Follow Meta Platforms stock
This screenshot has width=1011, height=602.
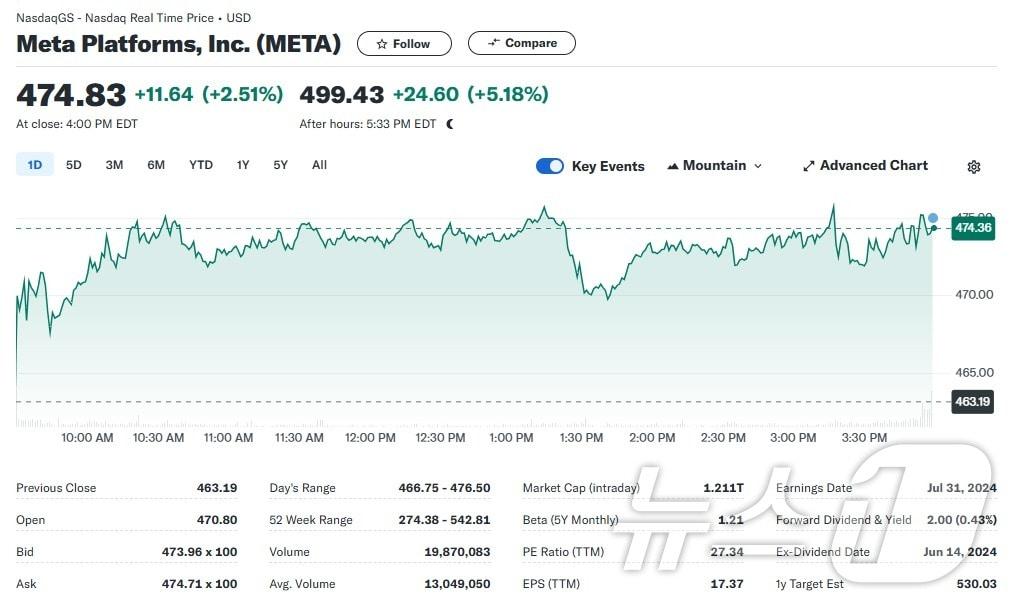click(x=404, y=44)
